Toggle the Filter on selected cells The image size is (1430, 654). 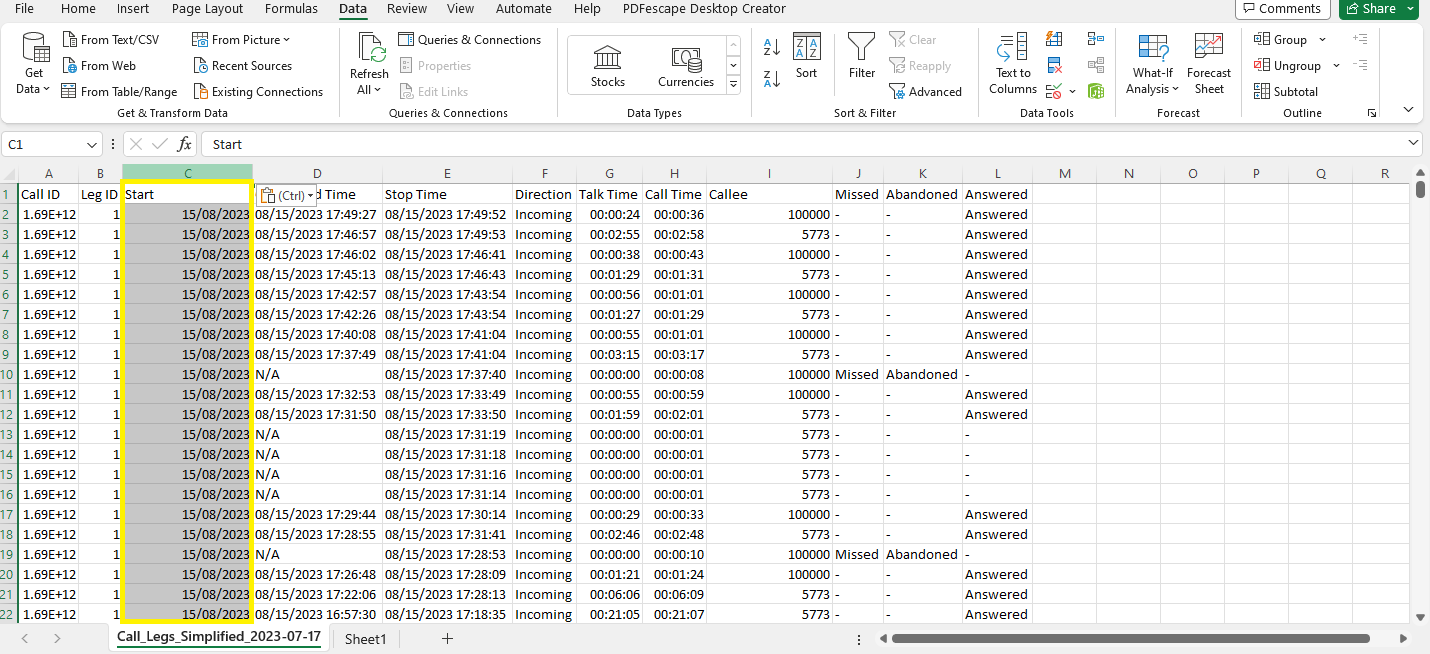click(x=862, y=56)
